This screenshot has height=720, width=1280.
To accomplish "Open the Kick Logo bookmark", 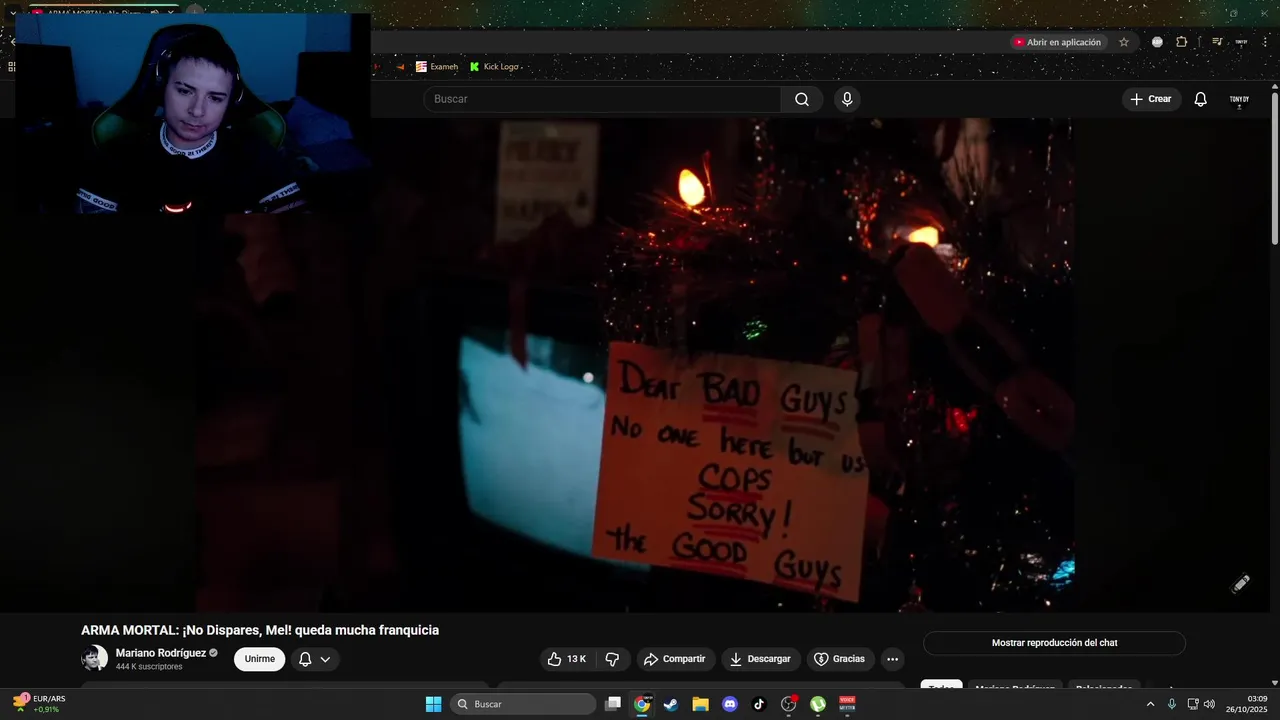I will tap(495, 67).
